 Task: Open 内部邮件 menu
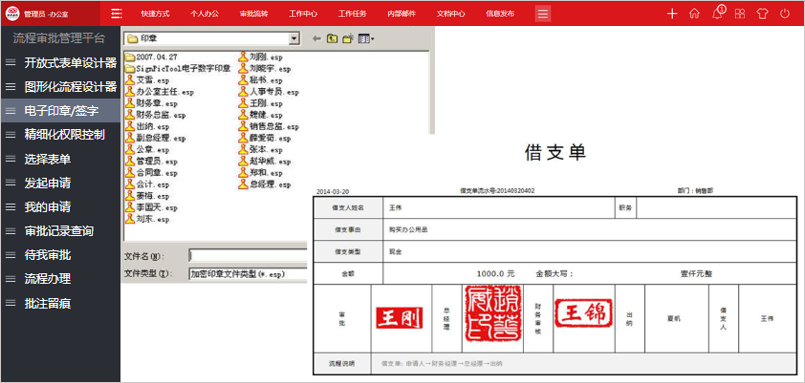(401, 14)
